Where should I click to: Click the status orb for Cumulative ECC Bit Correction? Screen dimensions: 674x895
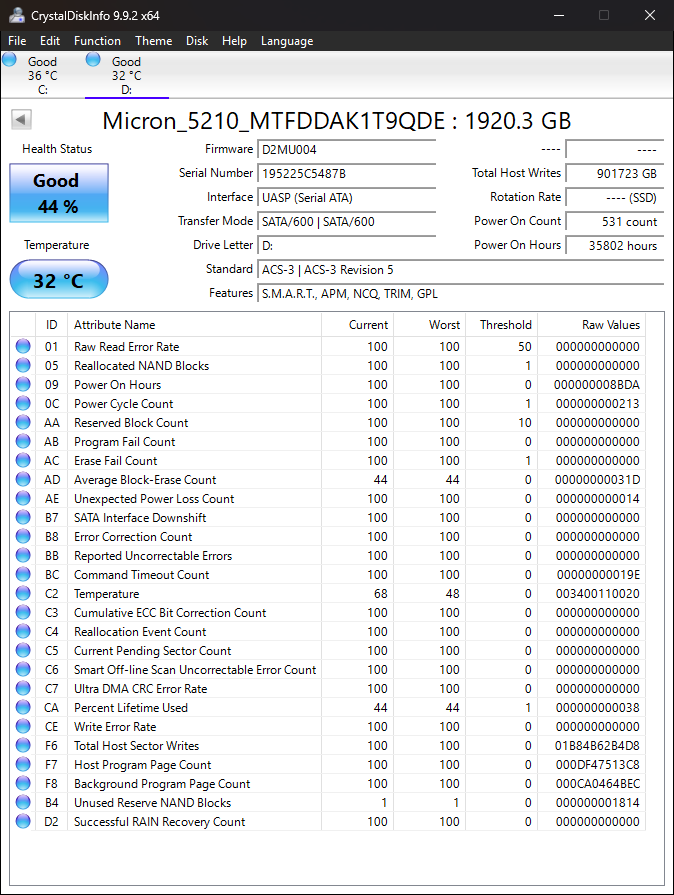pyautogui.click(x=23, y=612)
